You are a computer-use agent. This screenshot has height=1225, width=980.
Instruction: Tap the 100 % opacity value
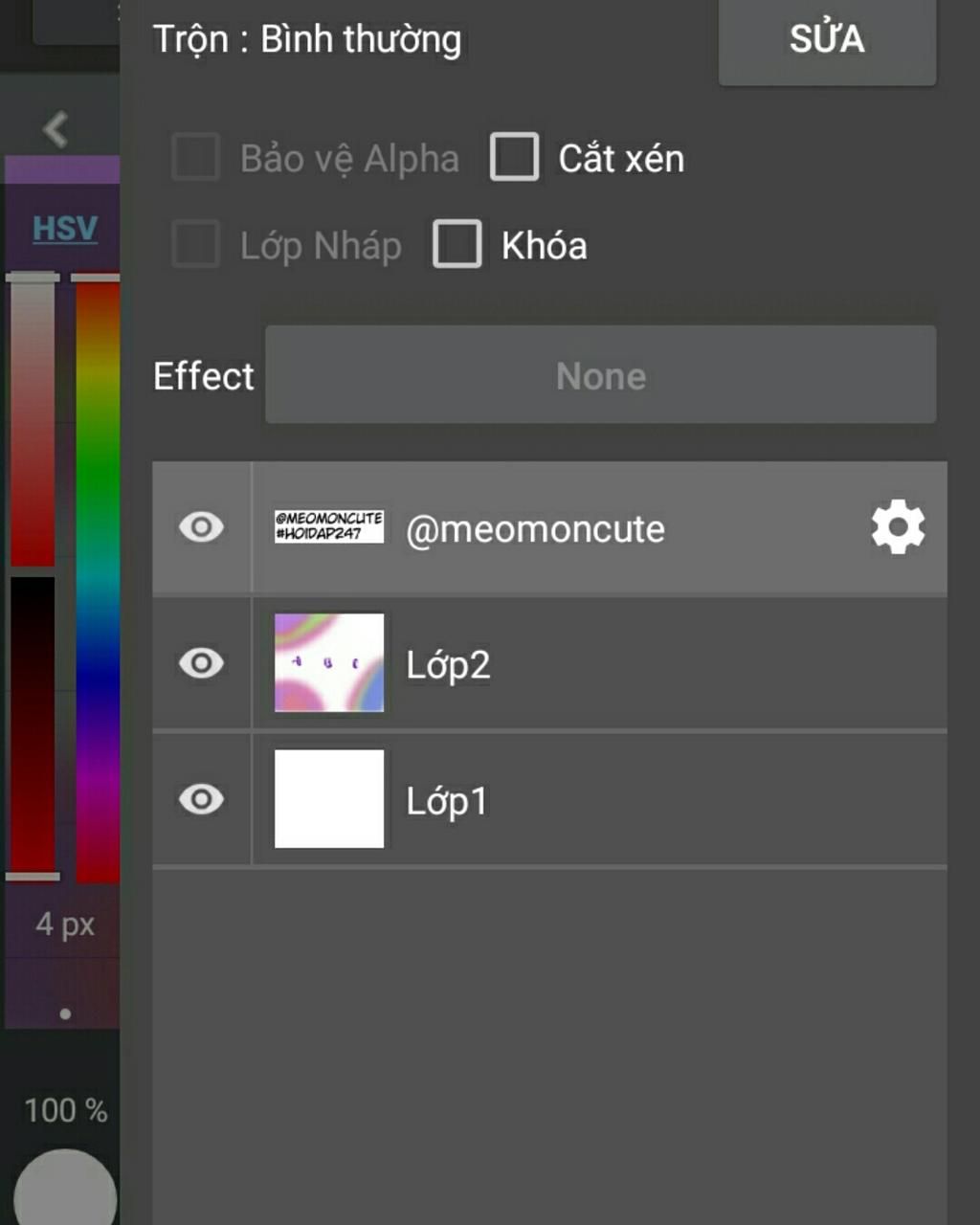[x=65, y=1110]
